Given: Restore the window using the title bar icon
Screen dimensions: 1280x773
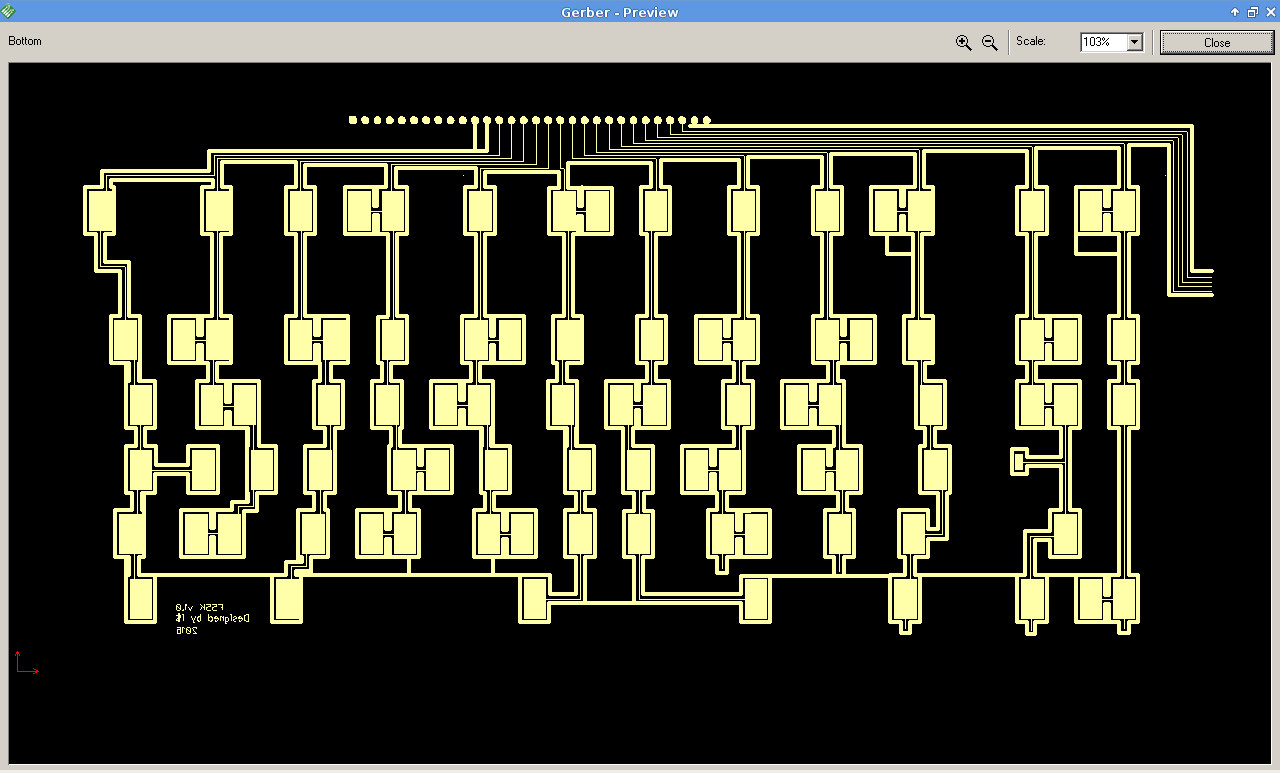Looking at the screenshot, I should click(x=1252, y=12).
